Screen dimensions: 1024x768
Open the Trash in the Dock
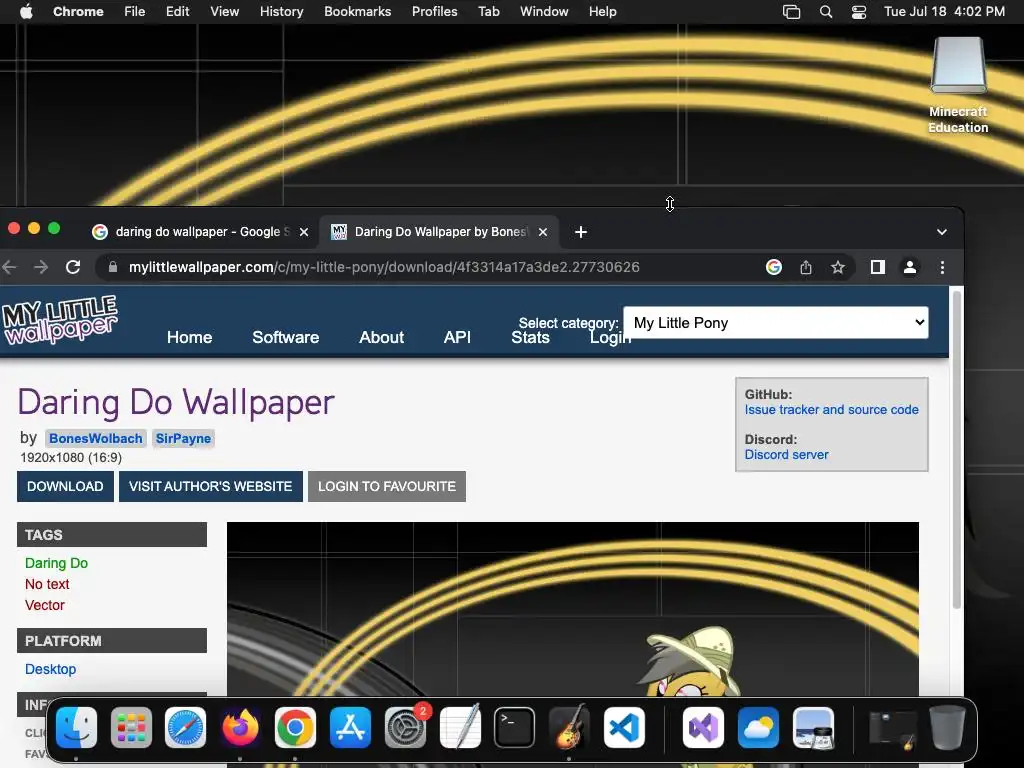click(948, 728)
